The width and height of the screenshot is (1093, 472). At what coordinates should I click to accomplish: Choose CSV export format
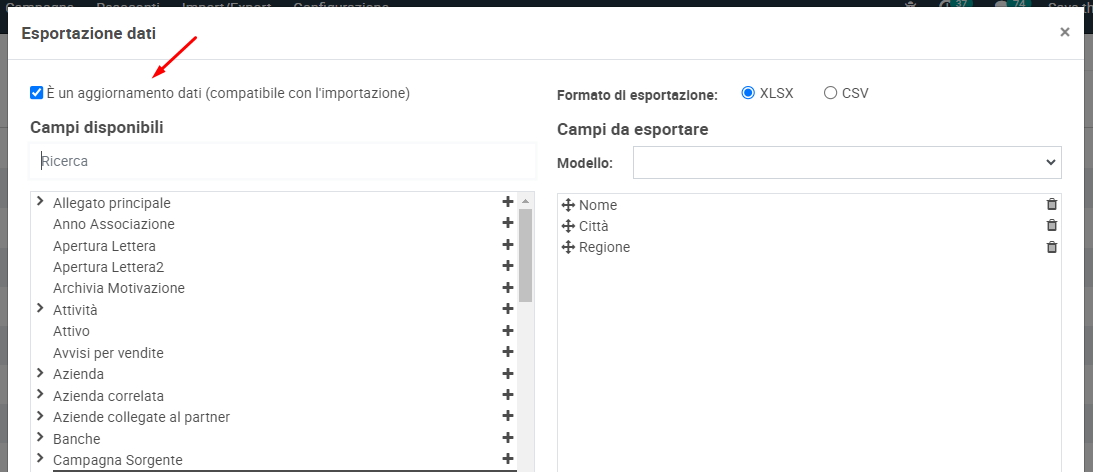[830, 93]
